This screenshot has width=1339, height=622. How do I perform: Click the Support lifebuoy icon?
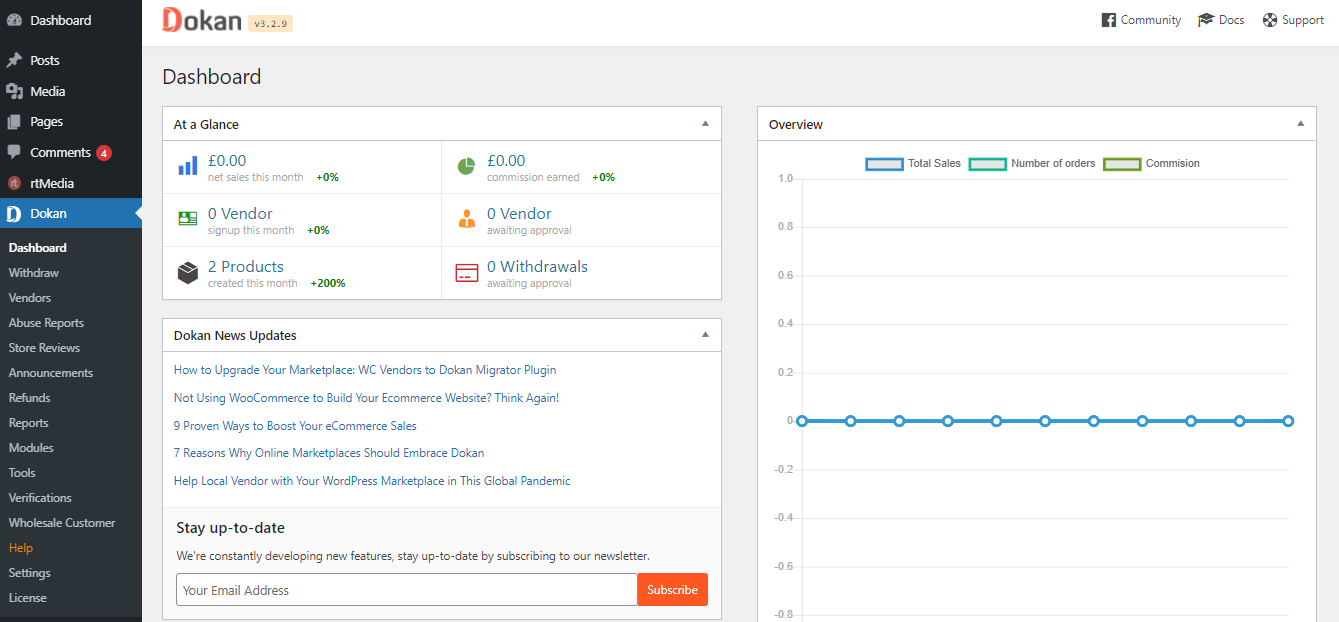click(1270, 20)
